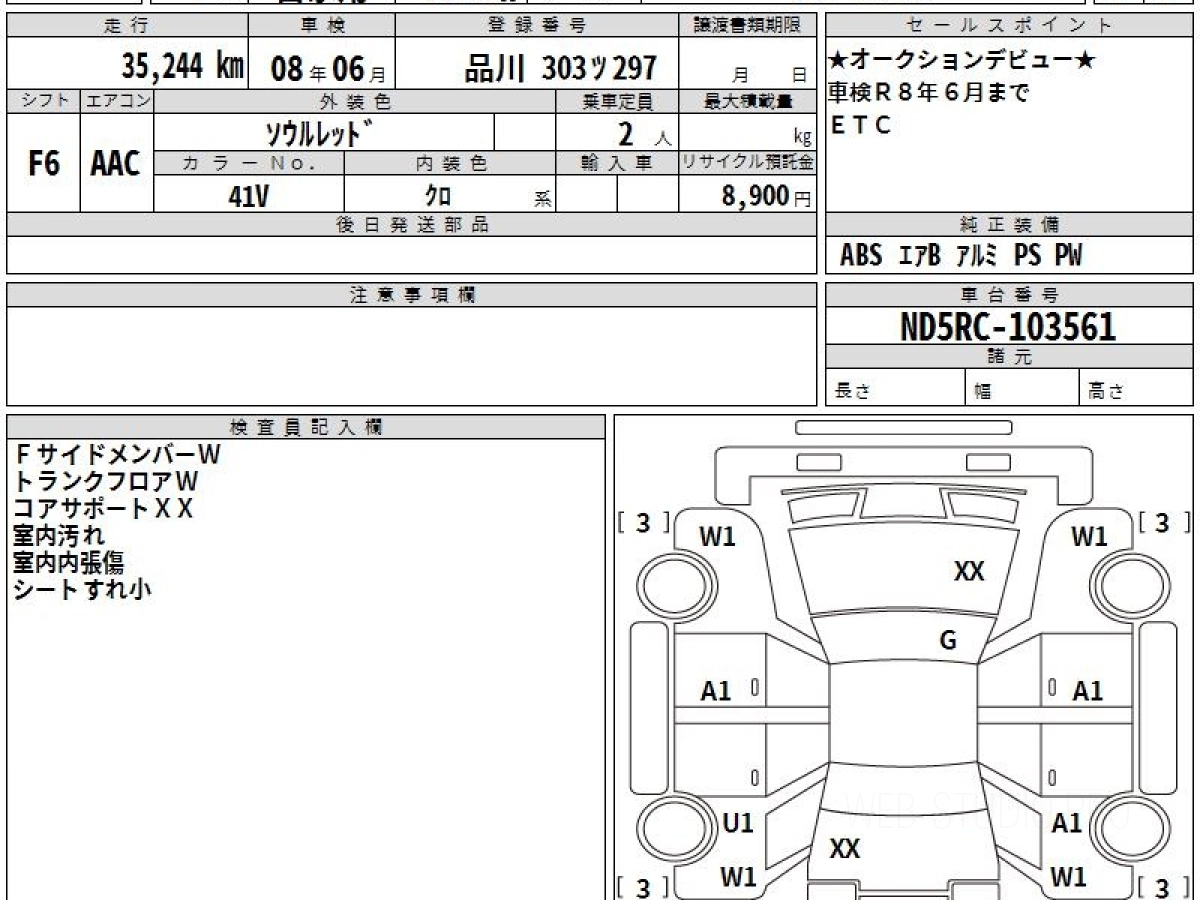Click the W1 mark on upper-left fender
The height and width of the screenshot is (900, 1200).
717,537
